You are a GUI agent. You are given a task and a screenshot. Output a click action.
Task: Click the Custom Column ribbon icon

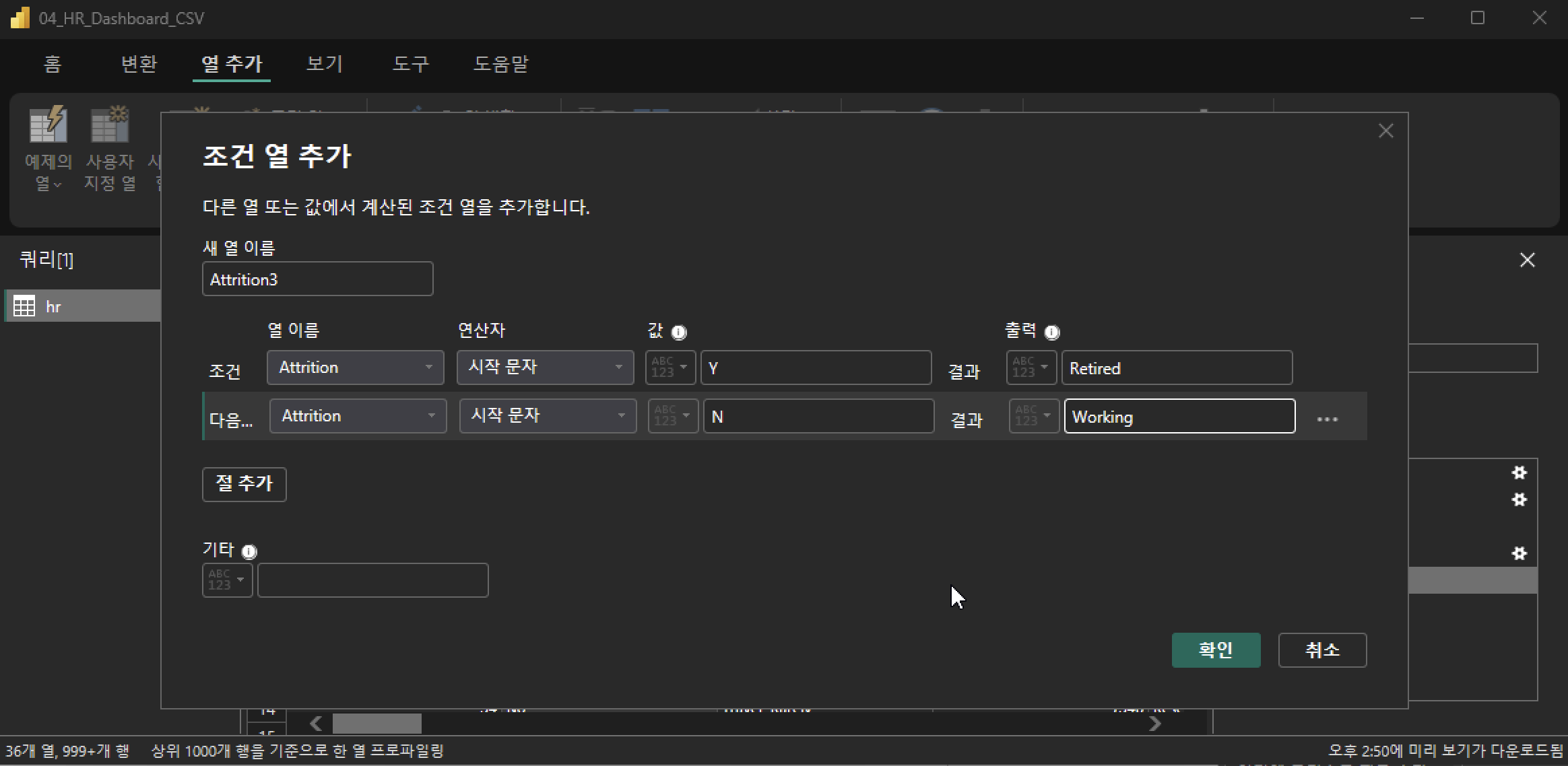click(110, 125)
